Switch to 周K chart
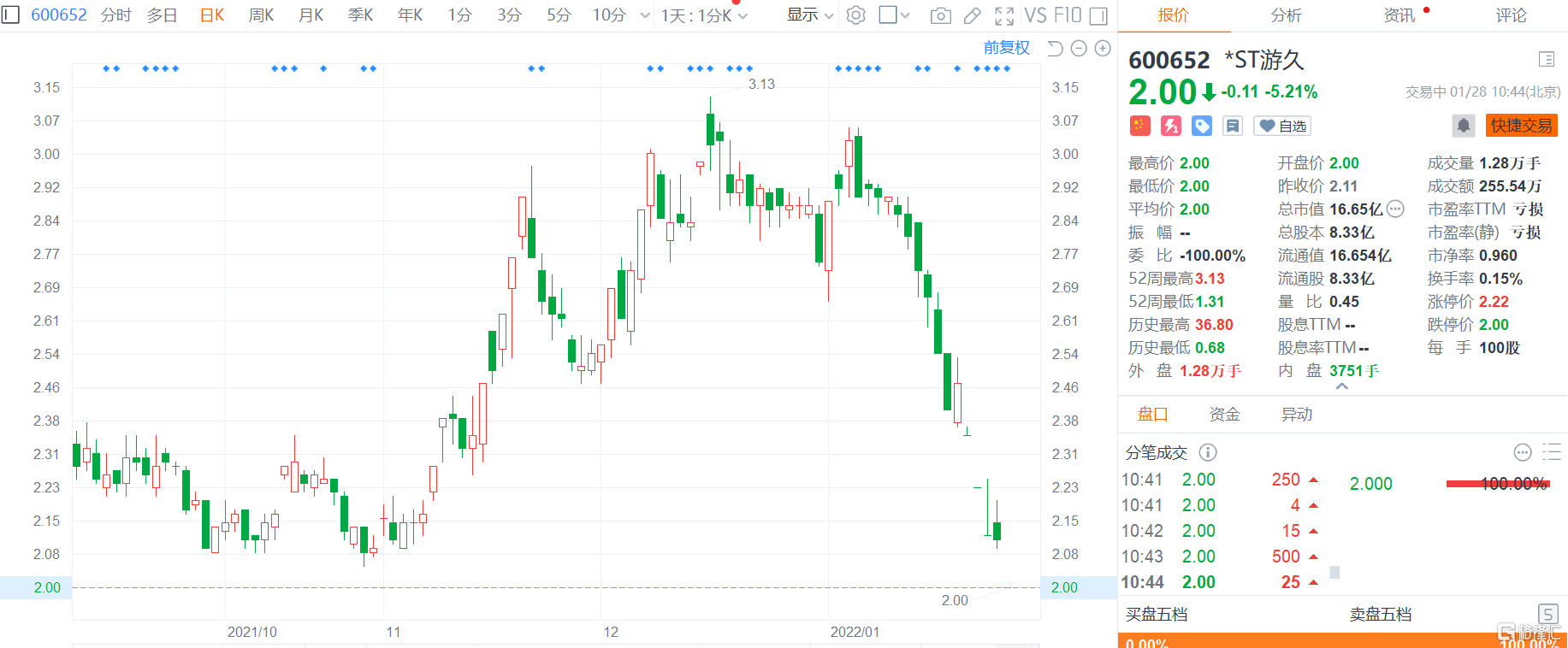1568x648 pixels. tap(261, 15)
